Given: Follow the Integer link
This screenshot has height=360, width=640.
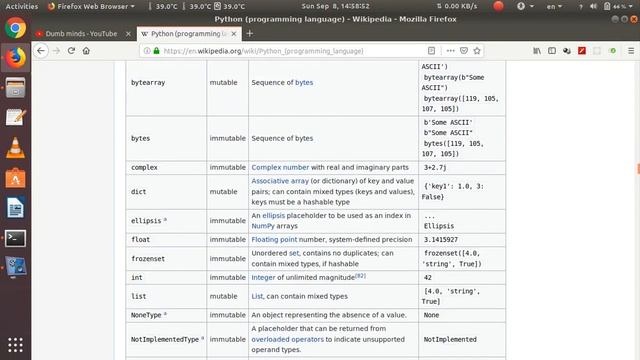Looking at the screenshot, I should coord(263,278).
